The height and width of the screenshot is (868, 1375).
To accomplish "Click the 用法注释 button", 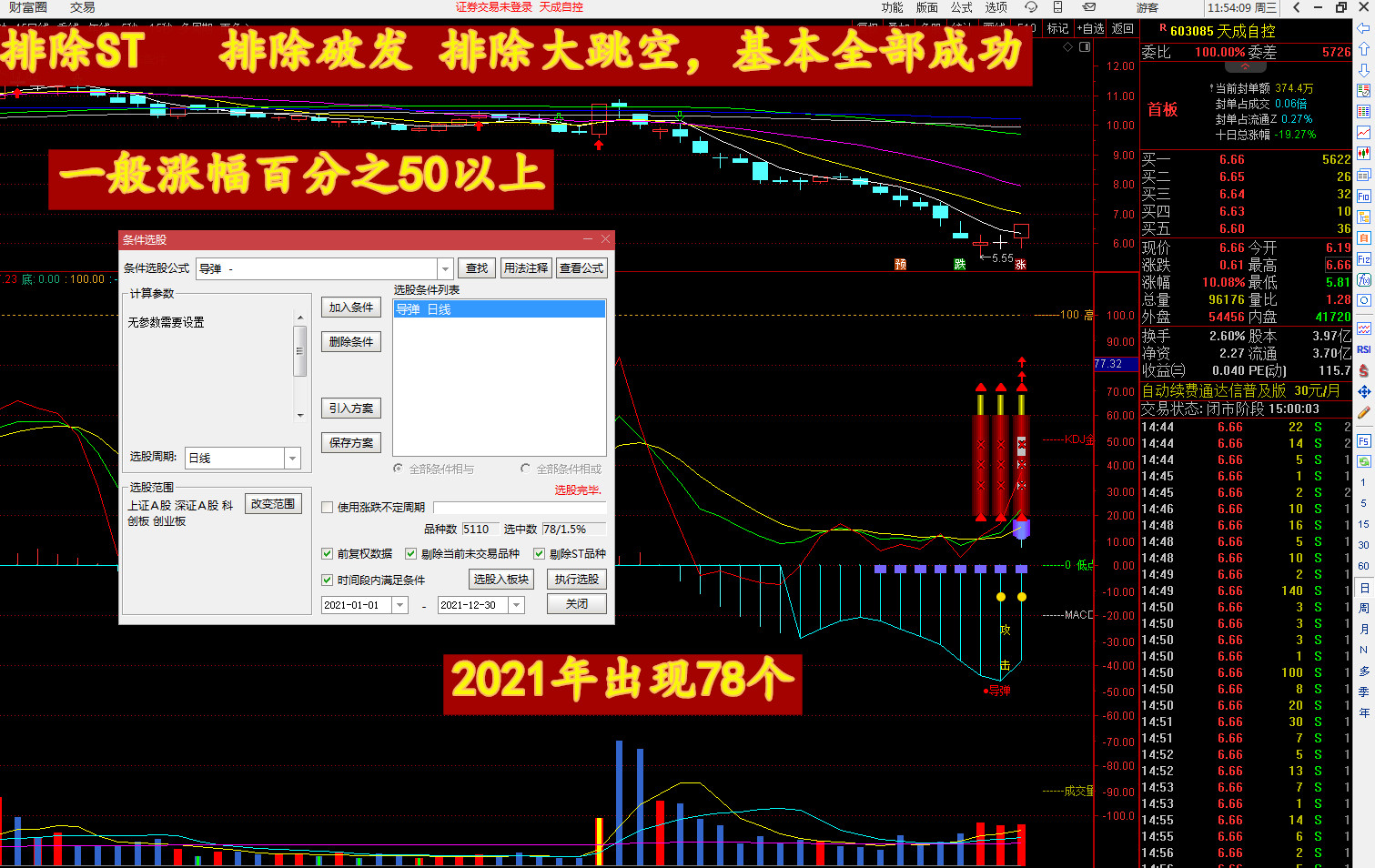I will 526,268.
